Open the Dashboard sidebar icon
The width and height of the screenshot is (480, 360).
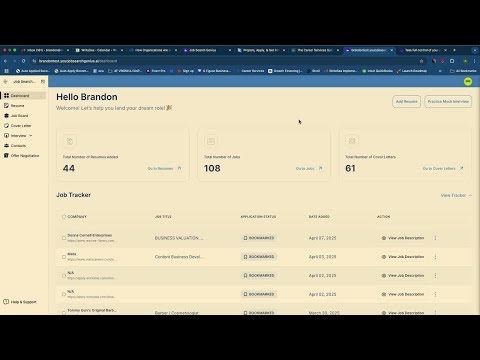click(x=6, y=96)
